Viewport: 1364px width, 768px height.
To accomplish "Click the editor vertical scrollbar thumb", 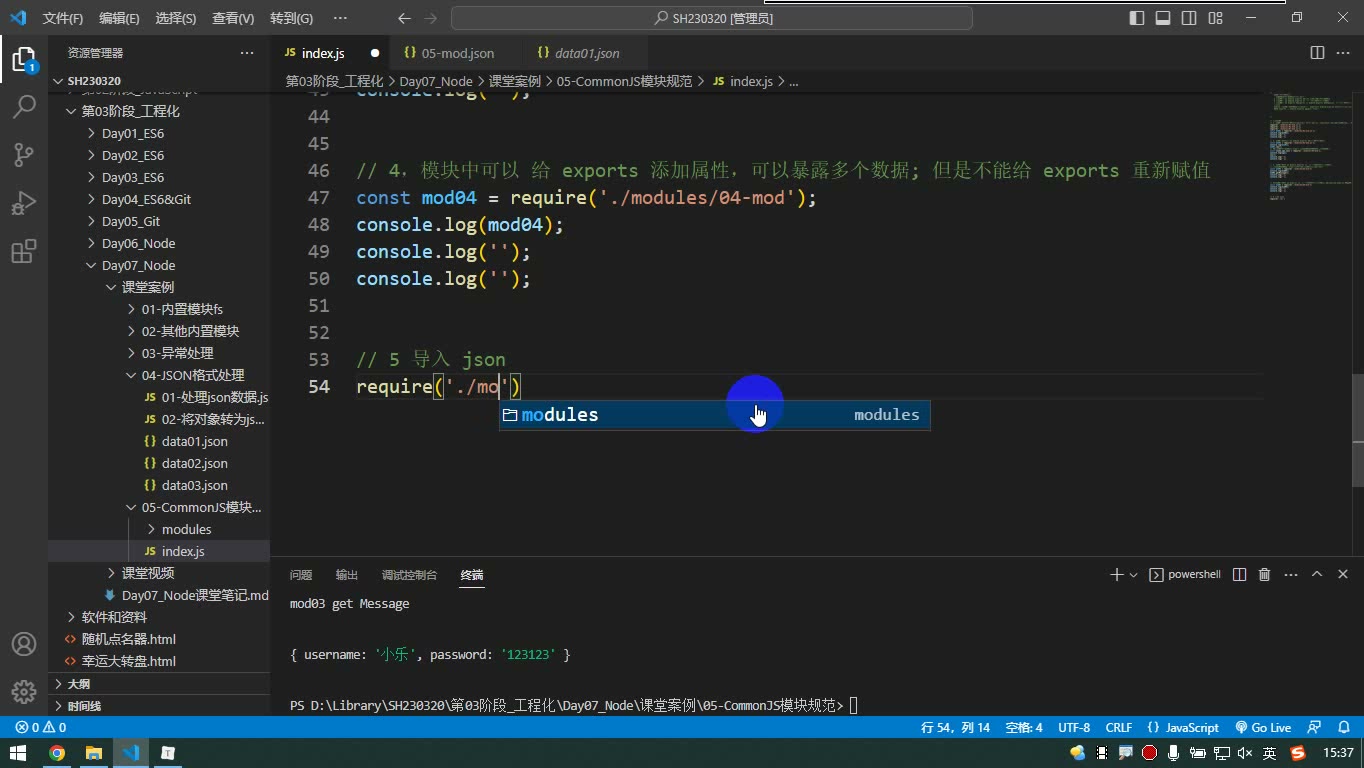I will 1357,408.
